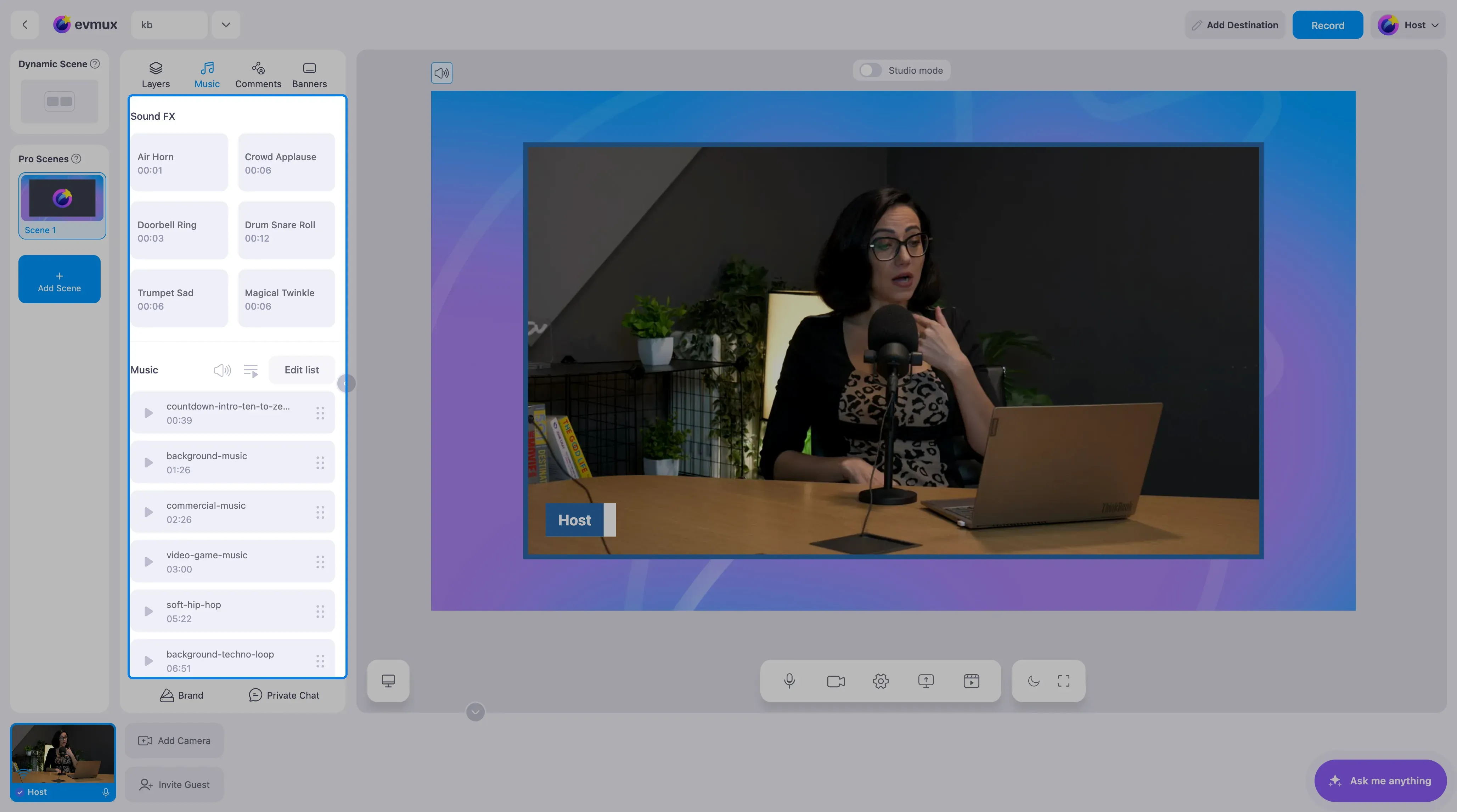
Task: Enter fullscreen mode
Action: [x=1063, y=681]
